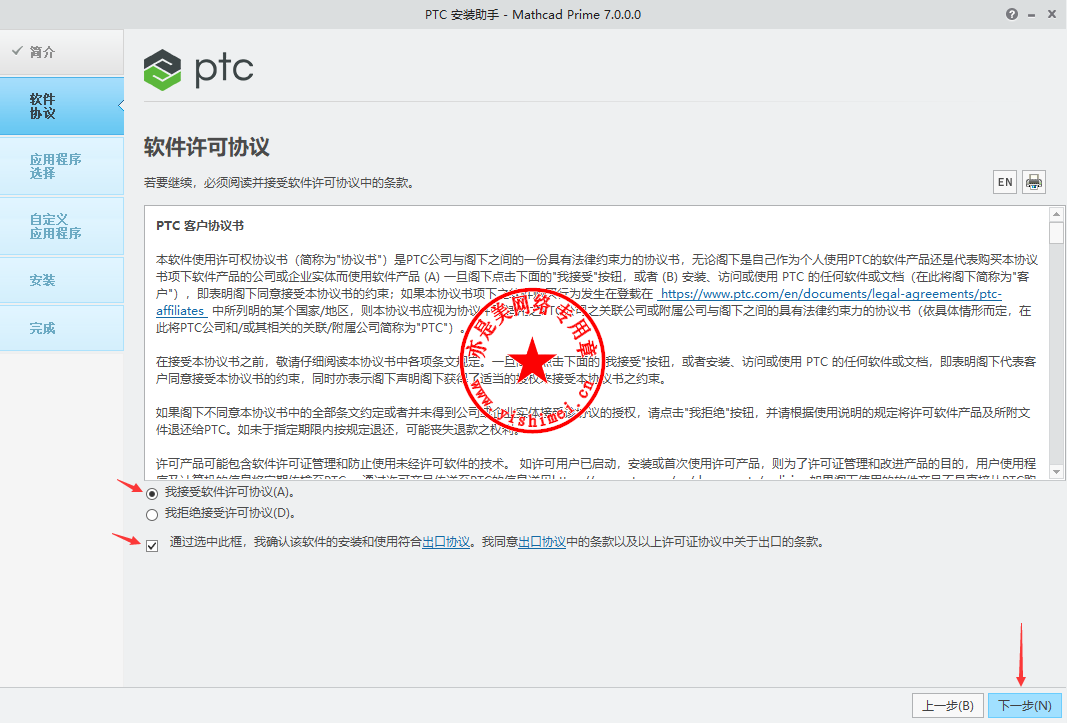
Task: Click 下一步(N) button
Action: [x=1024, y=706]
